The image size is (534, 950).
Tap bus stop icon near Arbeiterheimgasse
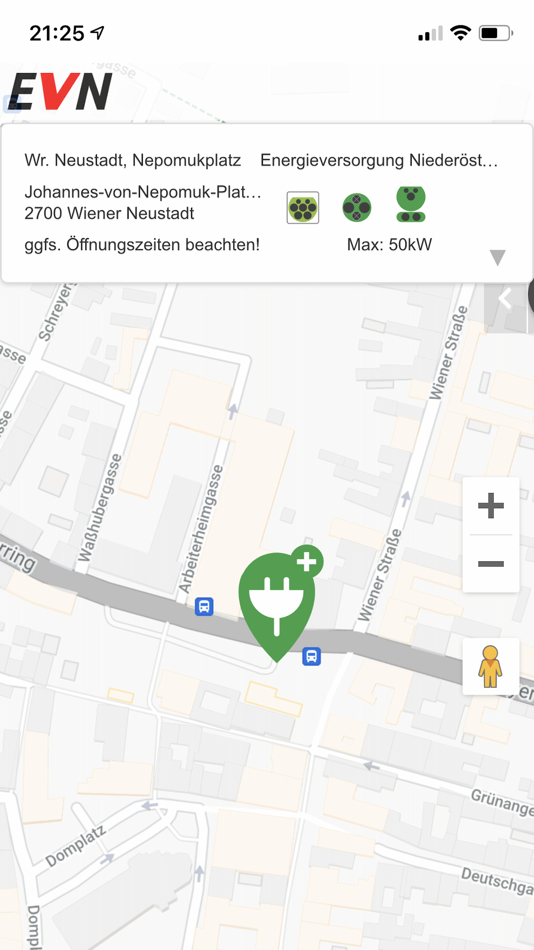point(204,606)
